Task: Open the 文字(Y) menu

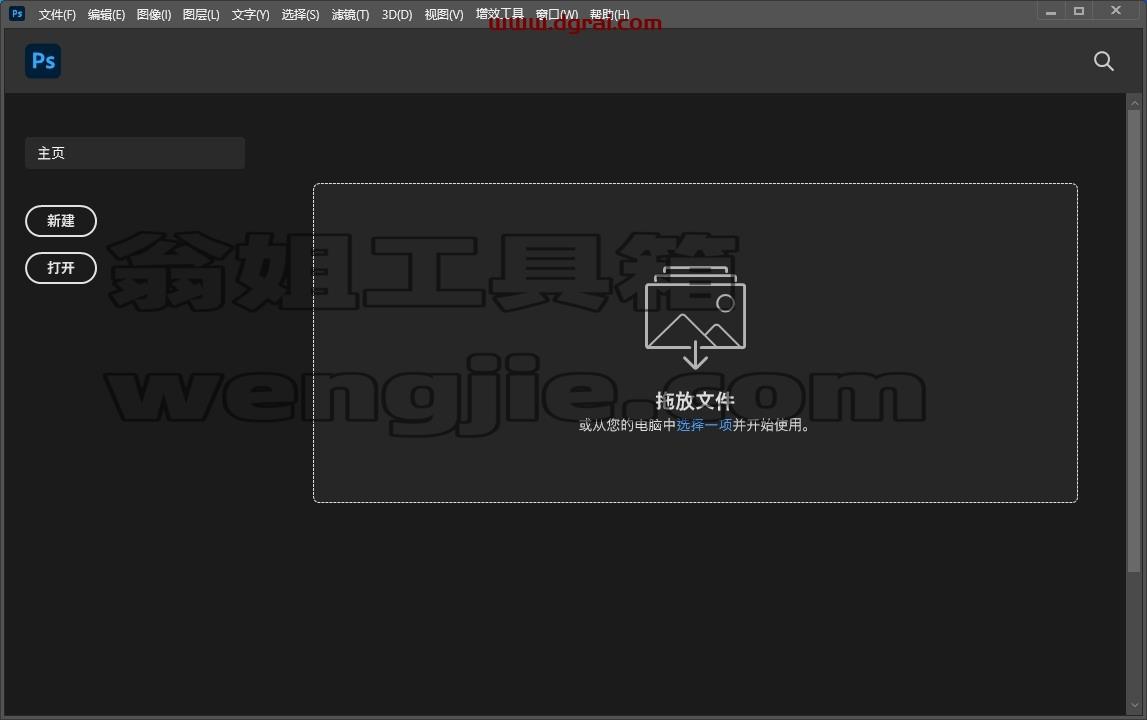Action: point(250,15)
